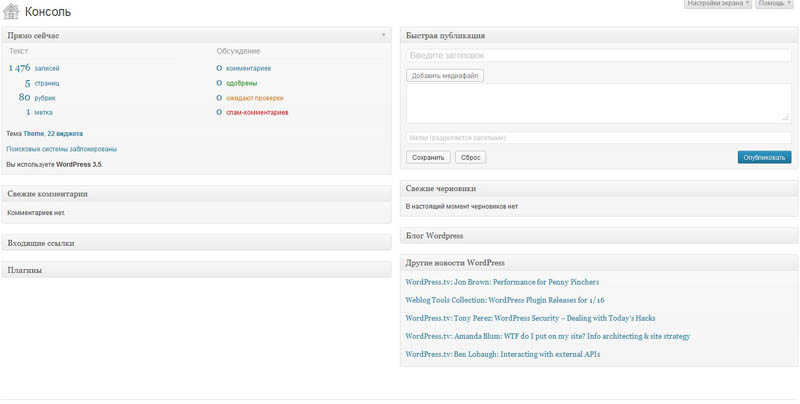
Task: Click the ожидают проверки comments link
Action: coord(254,98)
